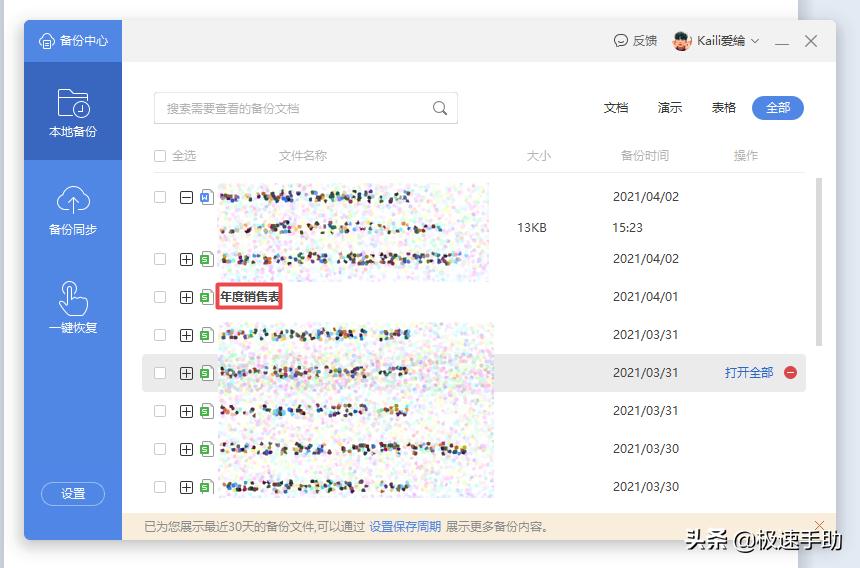Click the 年度销售表 file name
860x568 pixels.
pos(250,297)
